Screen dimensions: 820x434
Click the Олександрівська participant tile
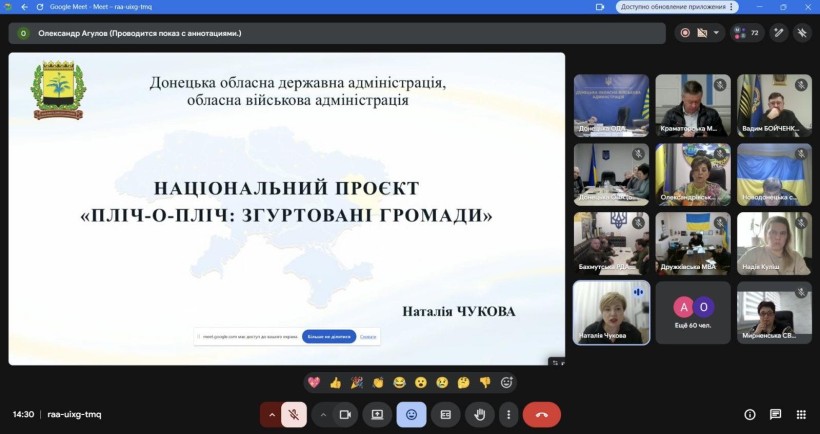[693, 175]
